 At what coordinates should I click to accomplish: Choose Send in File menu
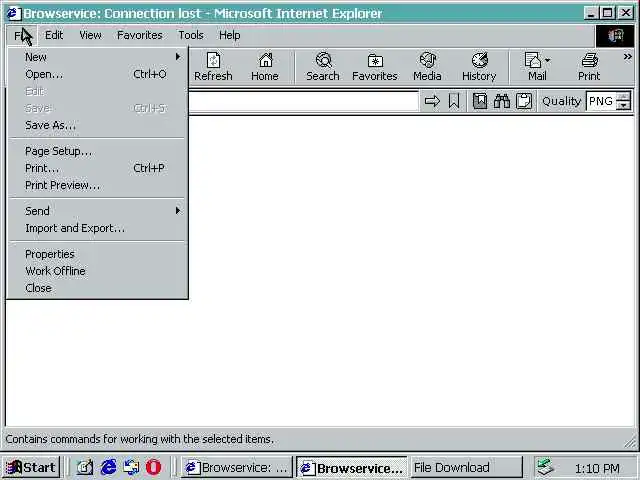pyautogui.click(x=97, y=211)
